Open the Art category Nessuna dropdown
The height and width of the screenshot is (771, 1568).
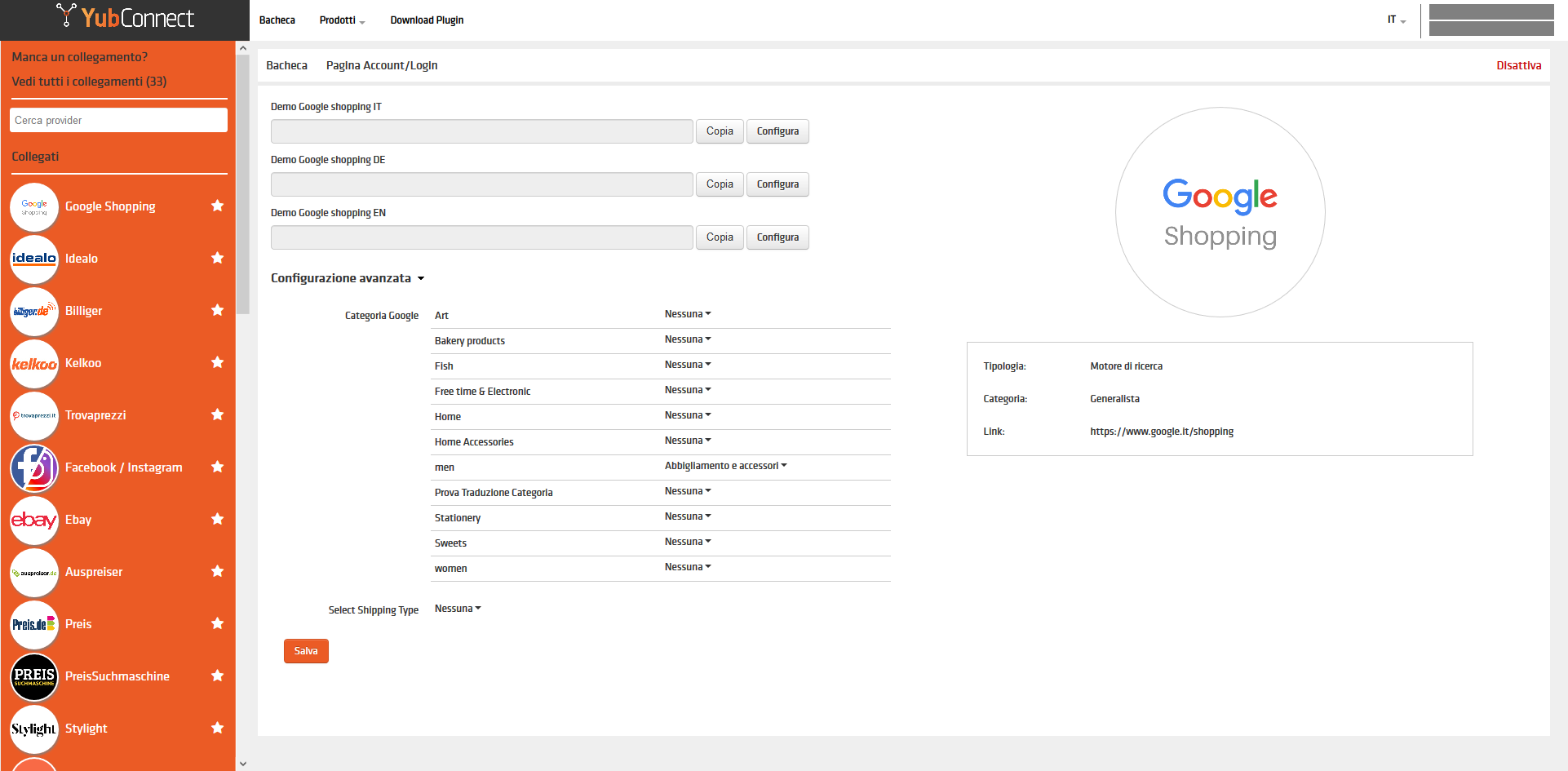(688, 314)
